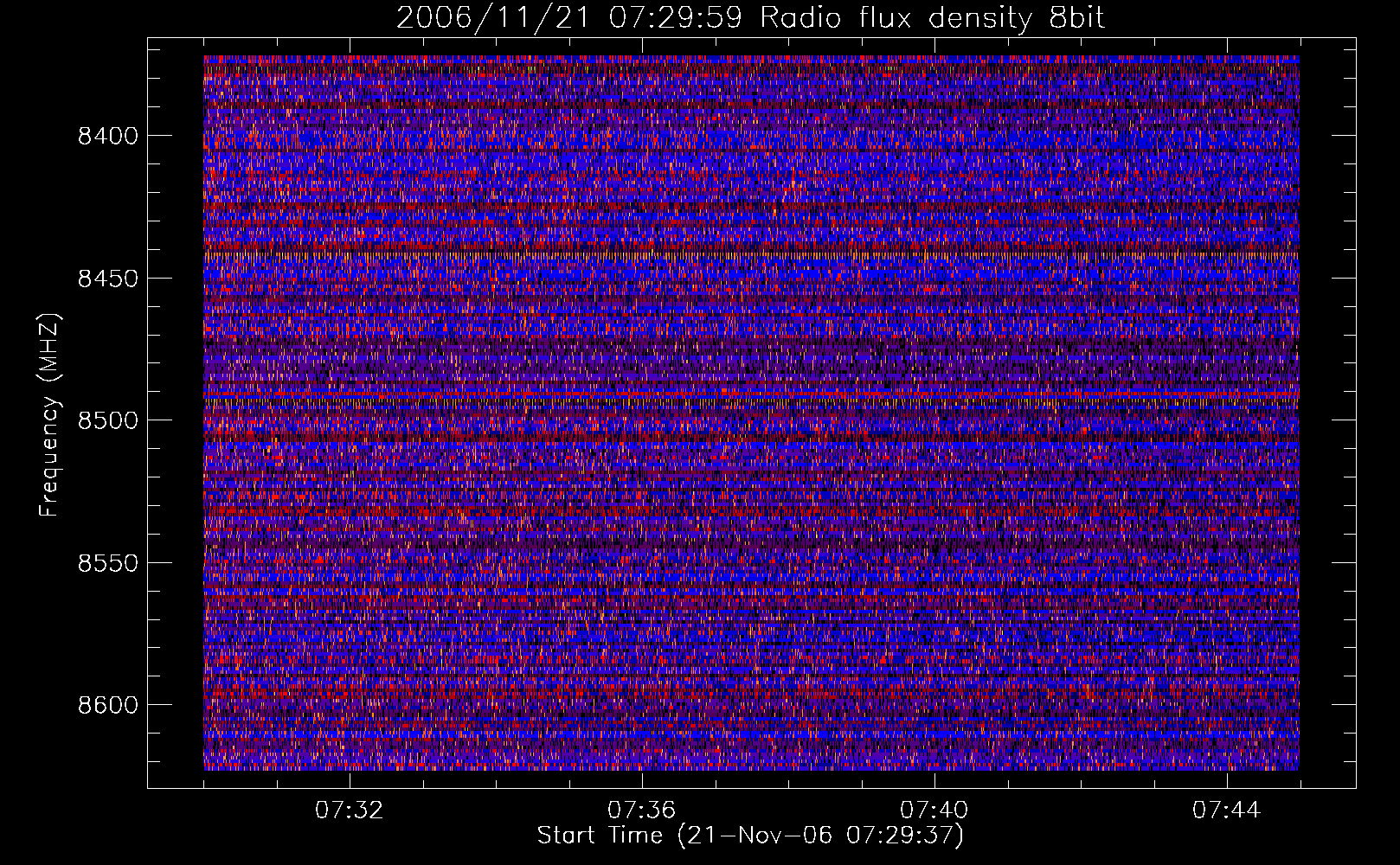Select the "Frequency (MHZ)" axis label
The width and height of the screenshot is (1400, 865).
(x=49, y=414)
